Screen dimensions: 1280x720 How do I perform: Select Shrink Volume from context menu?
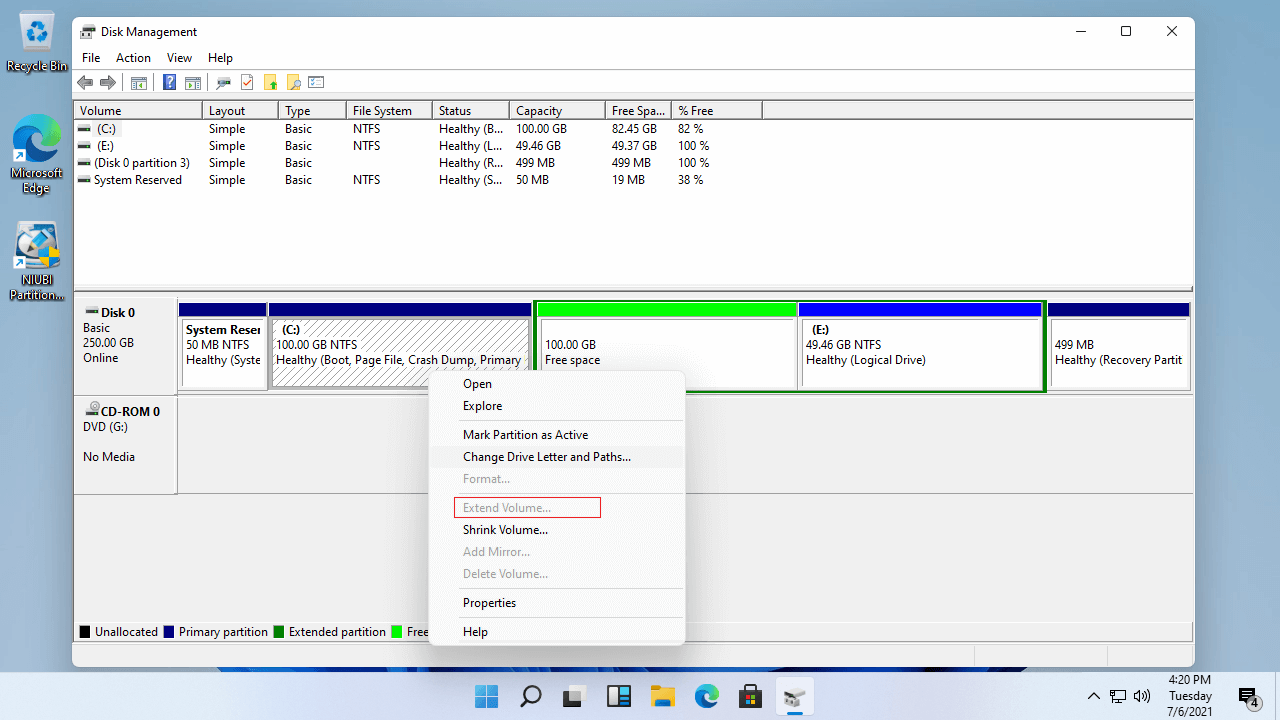tap(505, 530)
